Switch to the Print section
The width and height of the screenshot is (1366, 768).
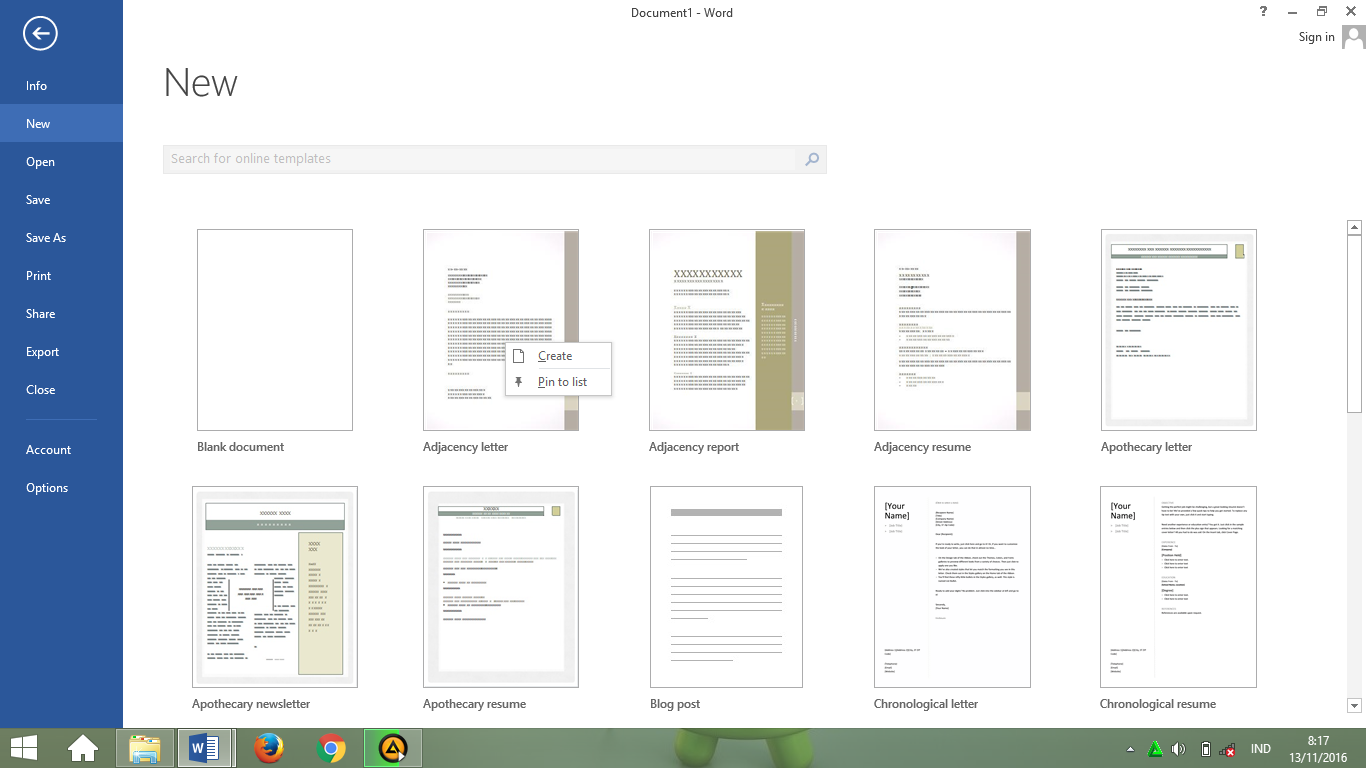tap(38, 275)
